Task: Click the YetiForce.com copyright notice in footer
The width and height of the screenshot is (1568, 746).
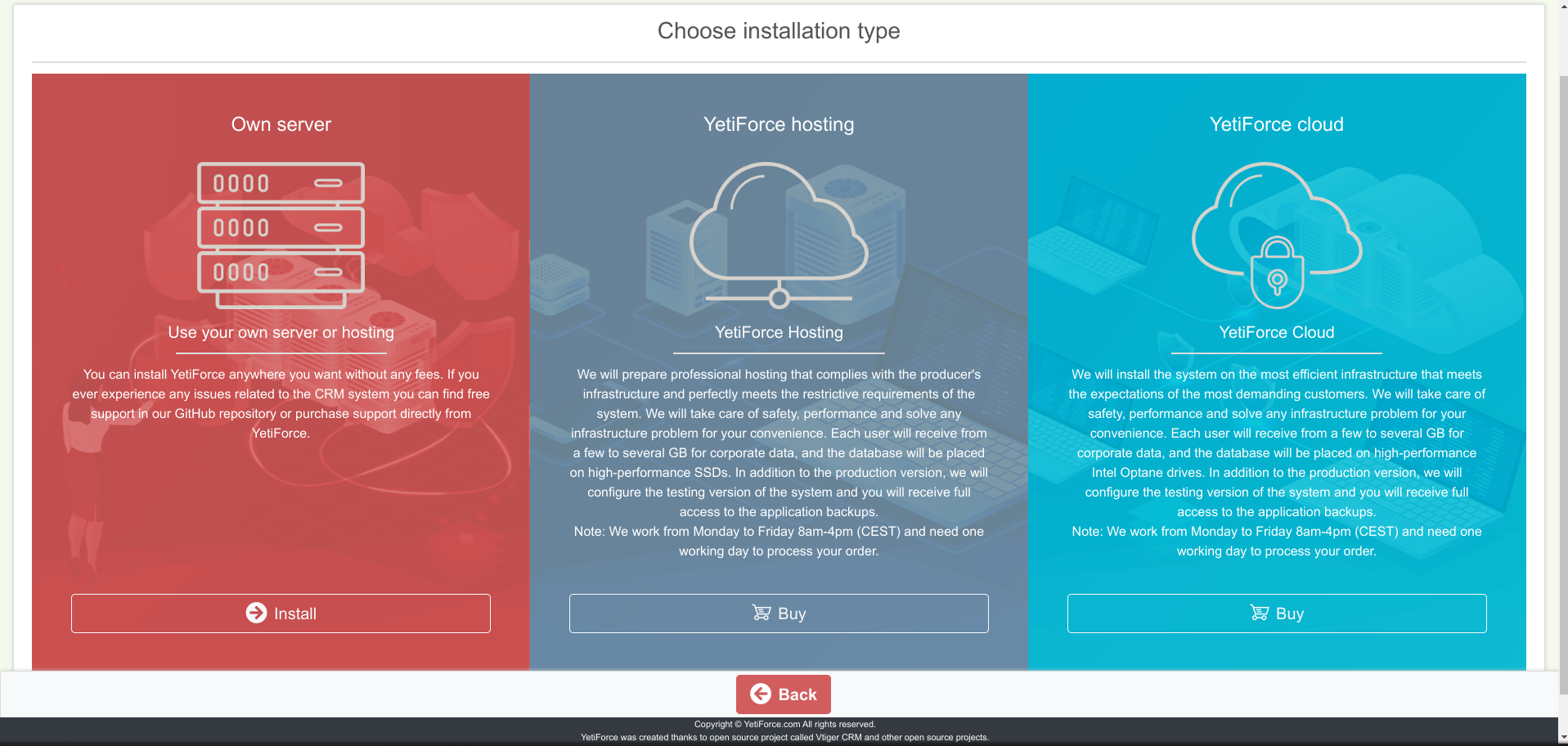Action: pyautogui.click(x=784, y=724)
